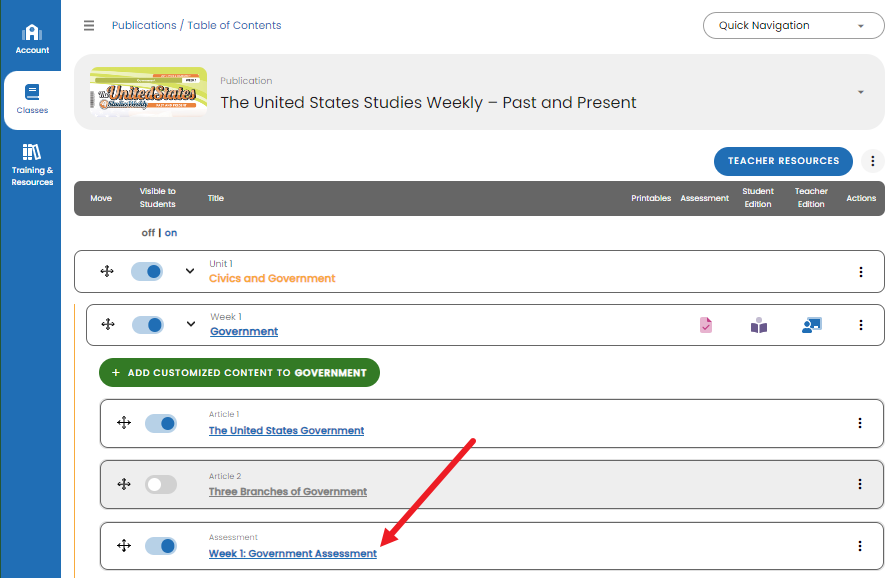Click move handle for Assessment row
The width and height of the screenshot is (896, 578).
124,545
